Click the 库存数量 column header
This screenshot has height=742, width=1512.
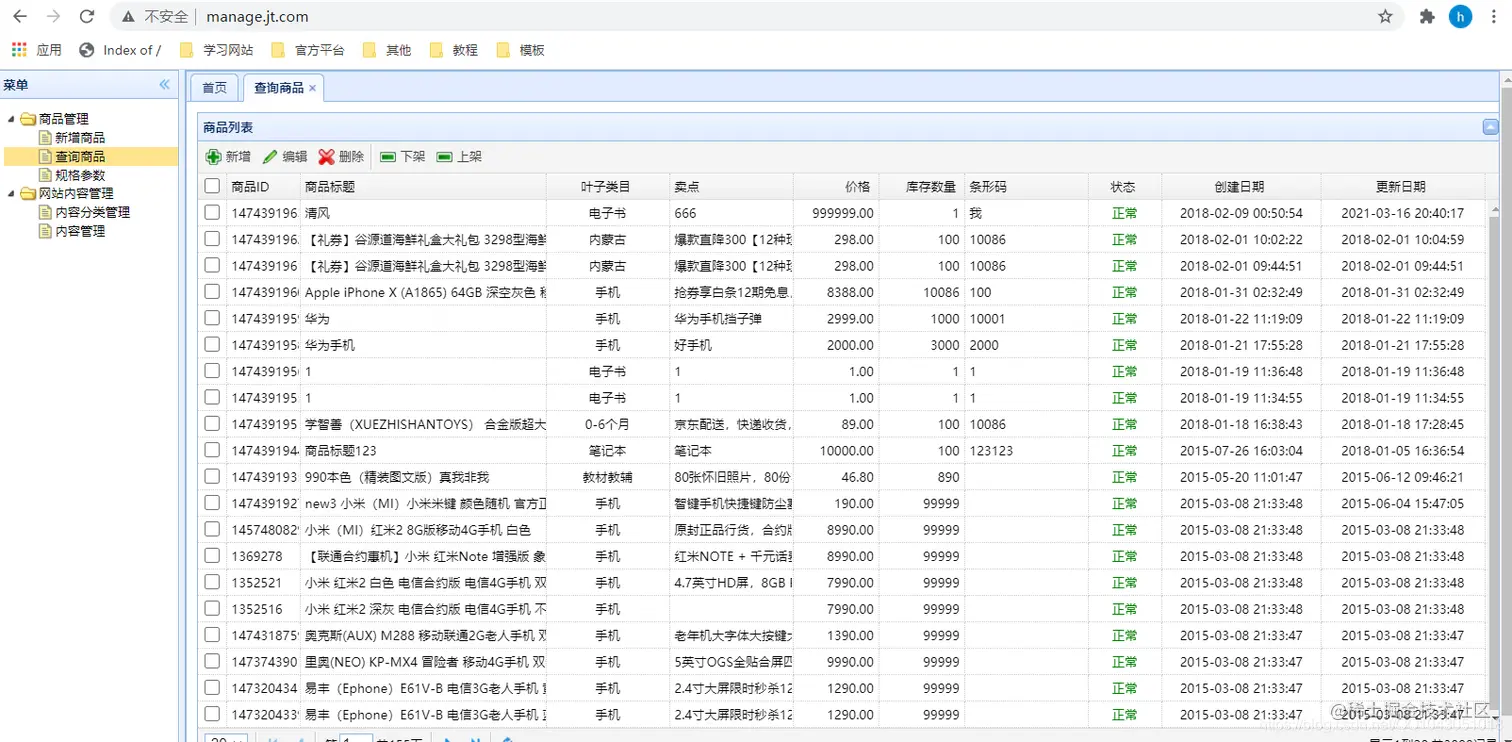click(x=921, y=186)
